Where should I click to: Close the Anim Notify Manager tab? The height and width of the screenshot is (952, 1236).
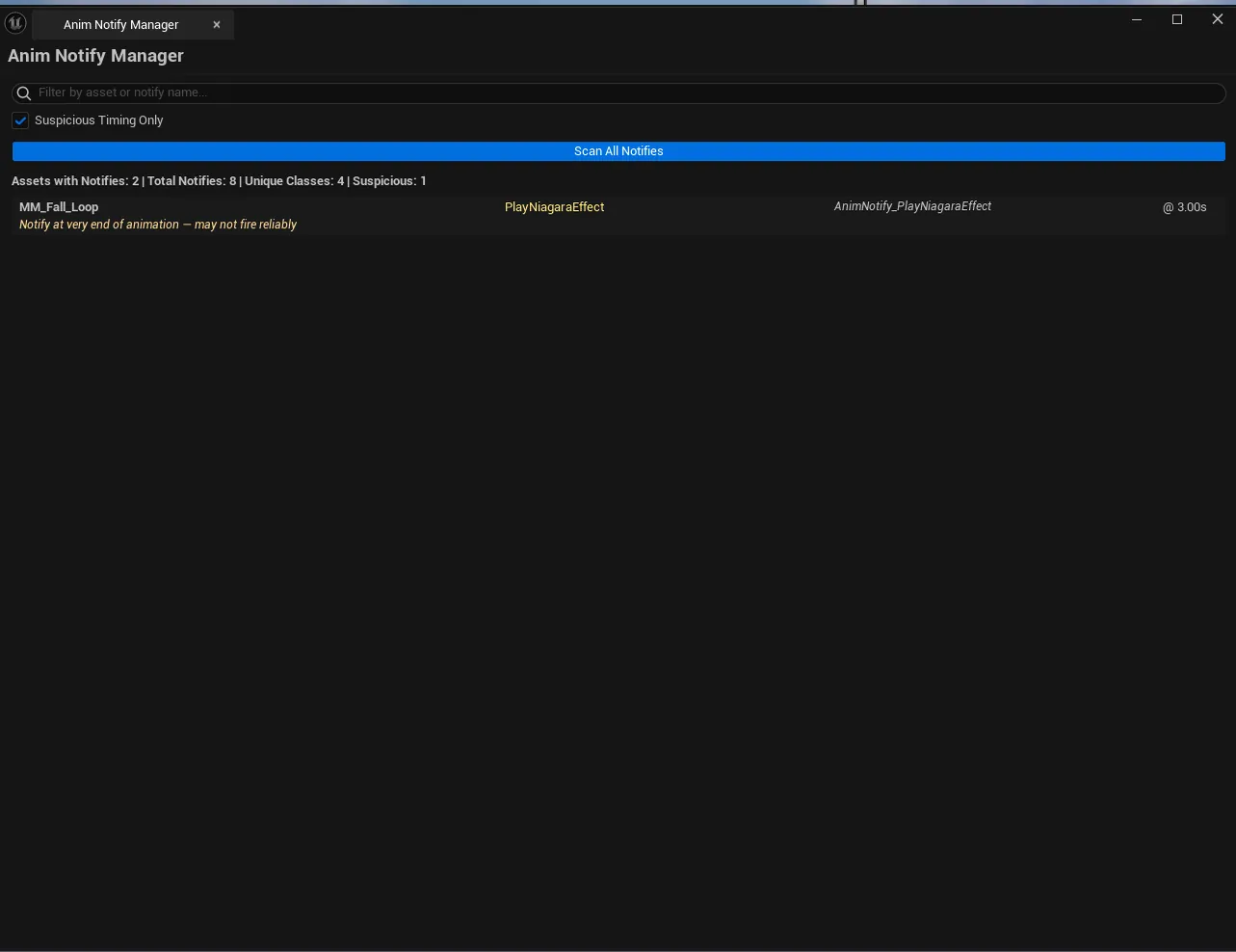pos(217,25)
